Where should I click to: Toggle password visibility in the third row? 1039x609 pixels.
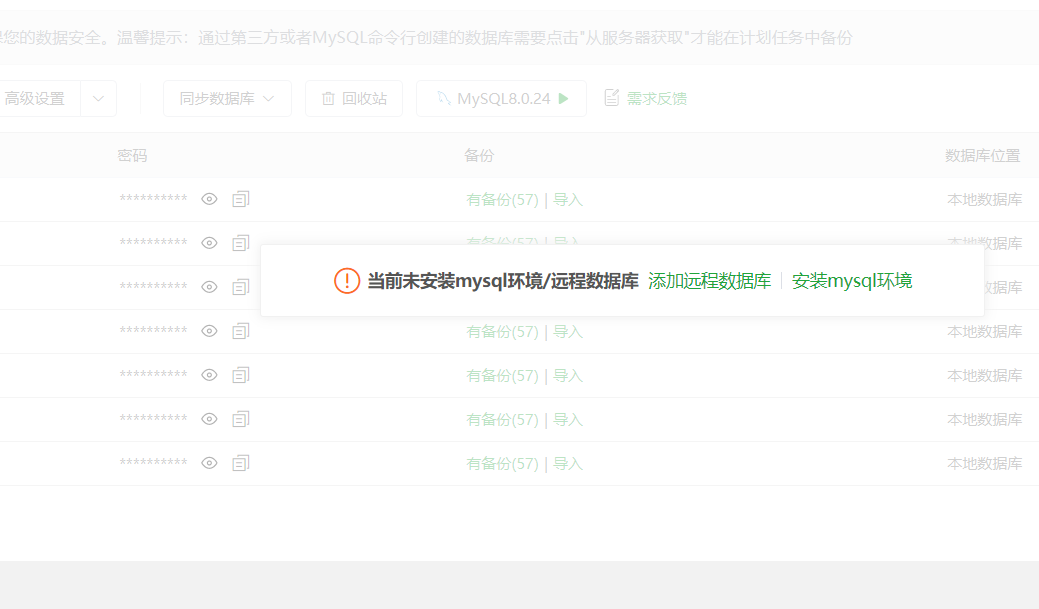[209, 287]
